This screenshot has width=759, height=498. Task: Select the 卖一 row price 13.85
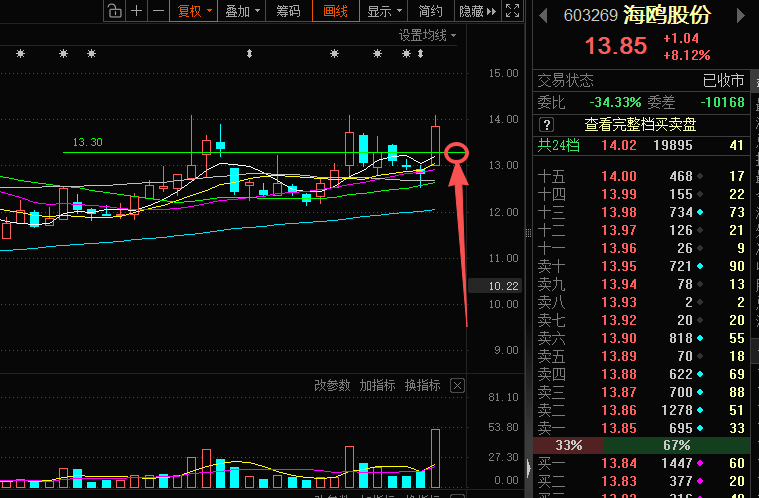pos(619,428)
